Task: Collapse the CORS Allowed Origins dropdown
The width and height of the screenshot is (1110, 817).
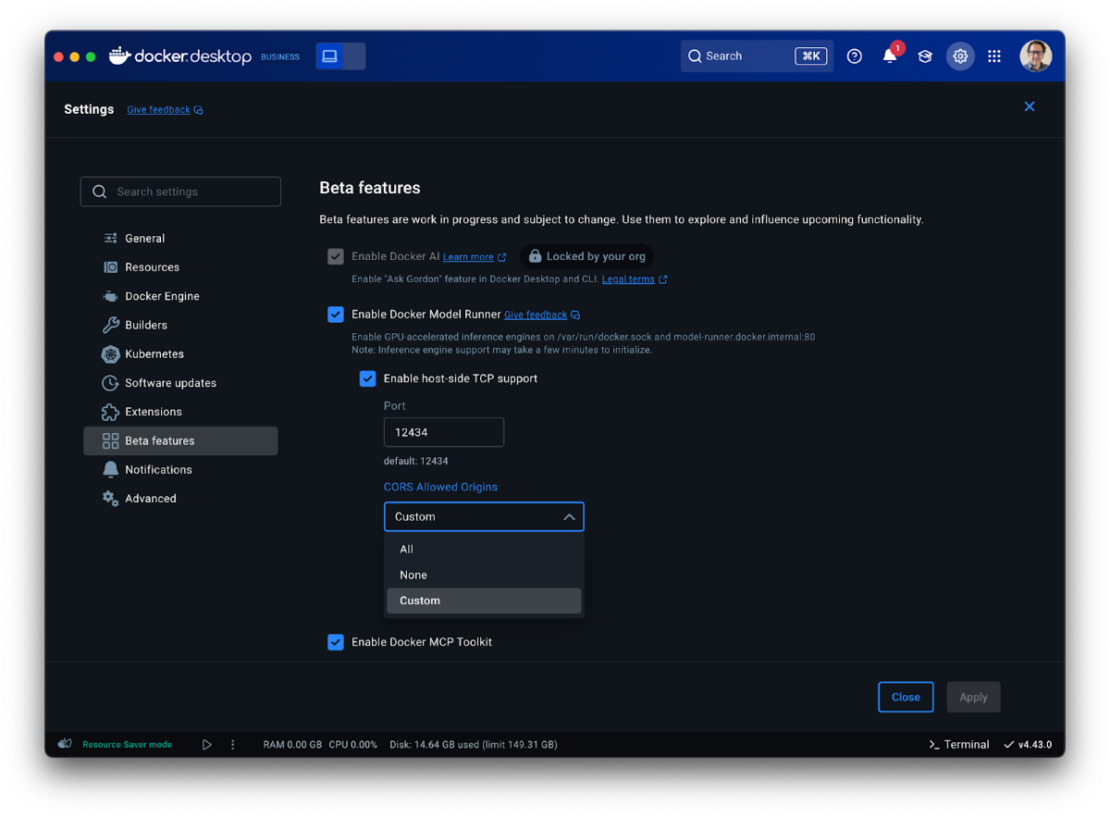Action: tap(567, 517)
